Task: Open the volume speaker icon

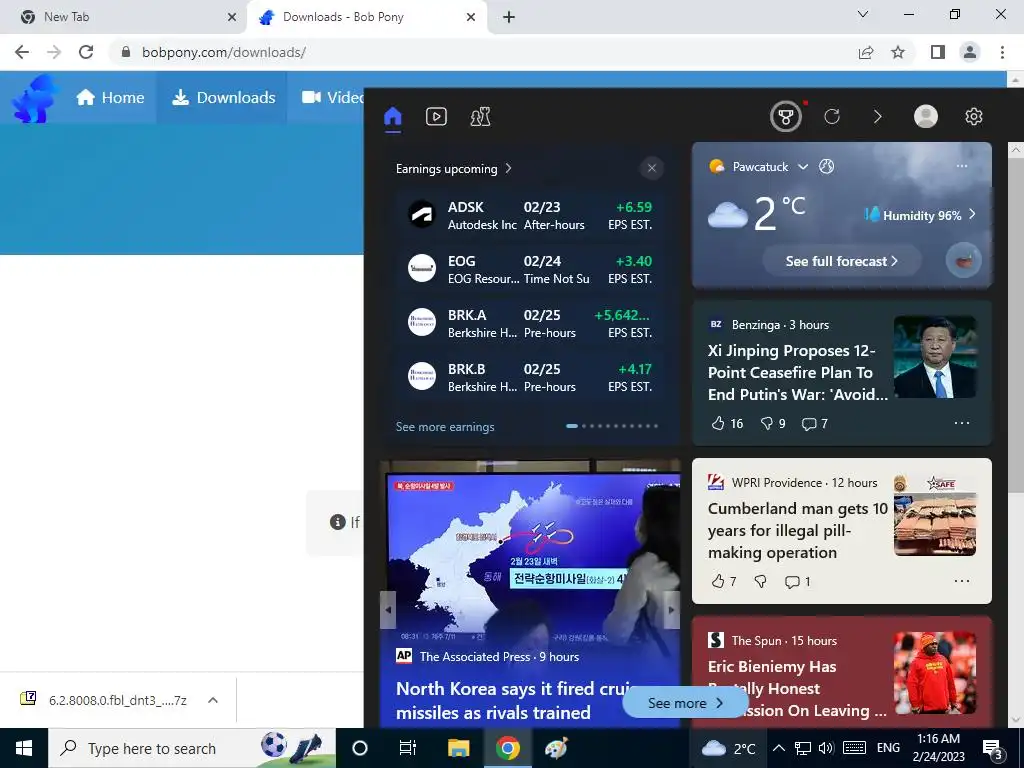Action: pyautogui.click(x=826, y=748)
